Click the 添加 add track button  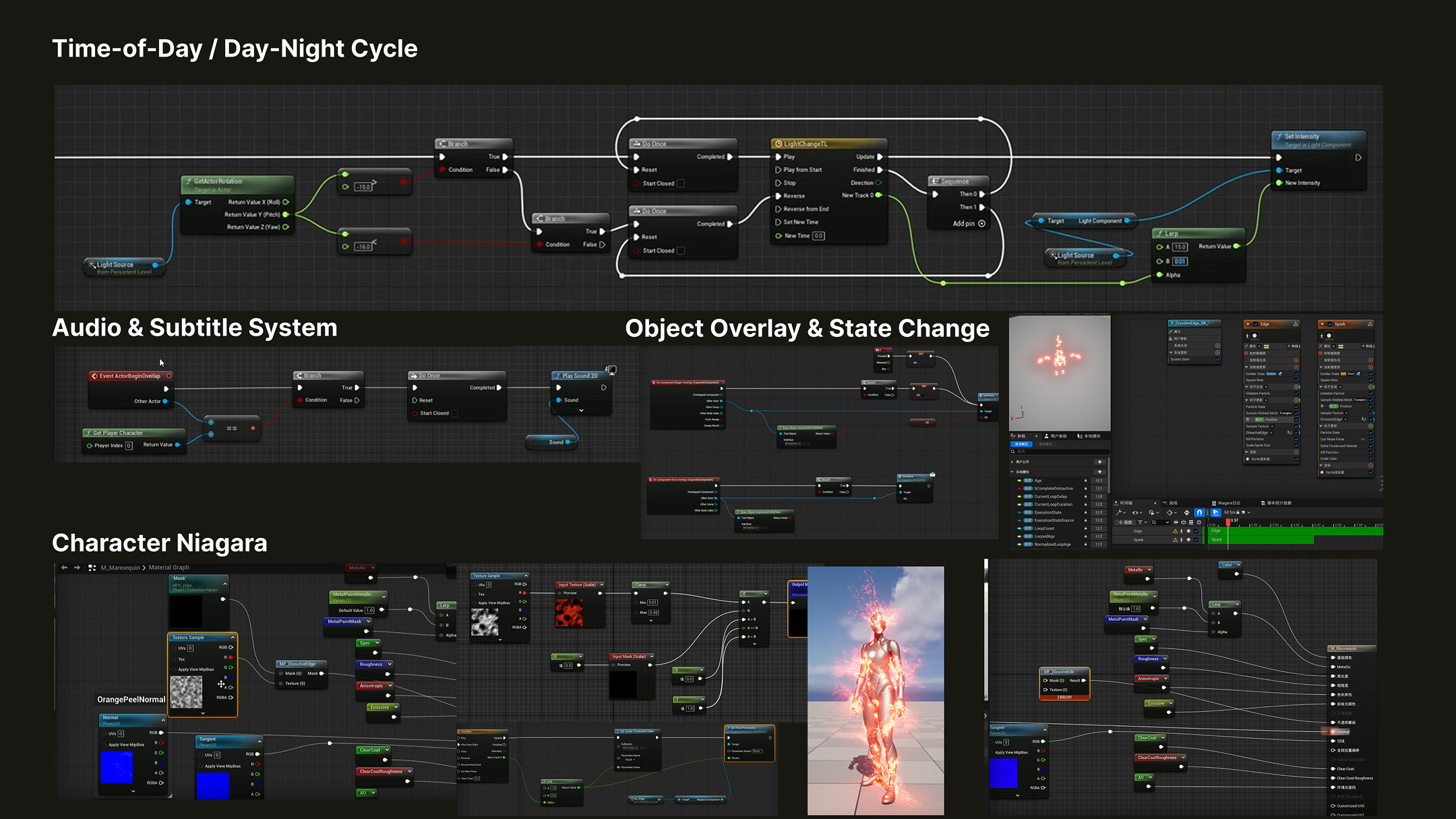point(1125,522)
